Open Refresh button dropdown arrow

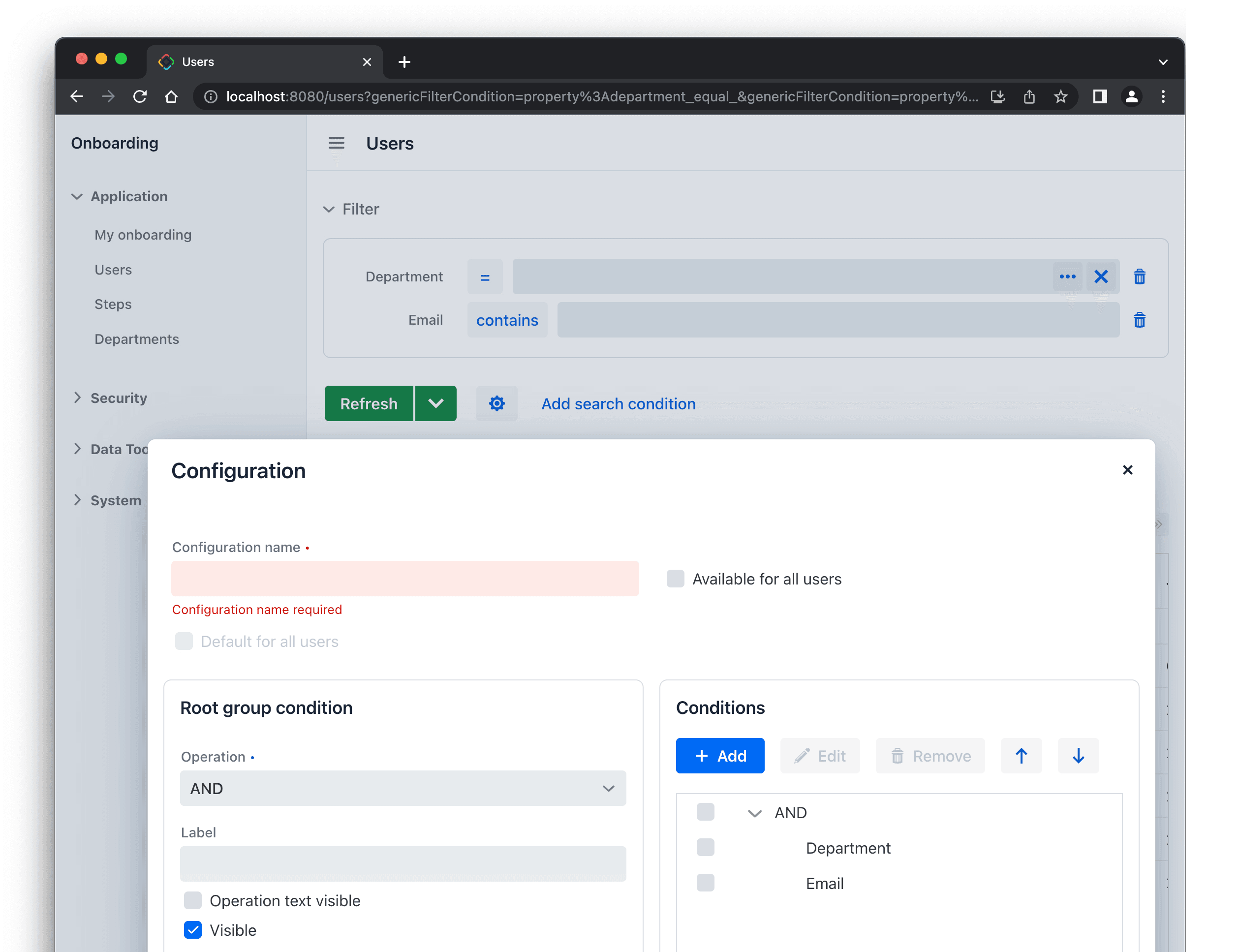coord(435,403)
